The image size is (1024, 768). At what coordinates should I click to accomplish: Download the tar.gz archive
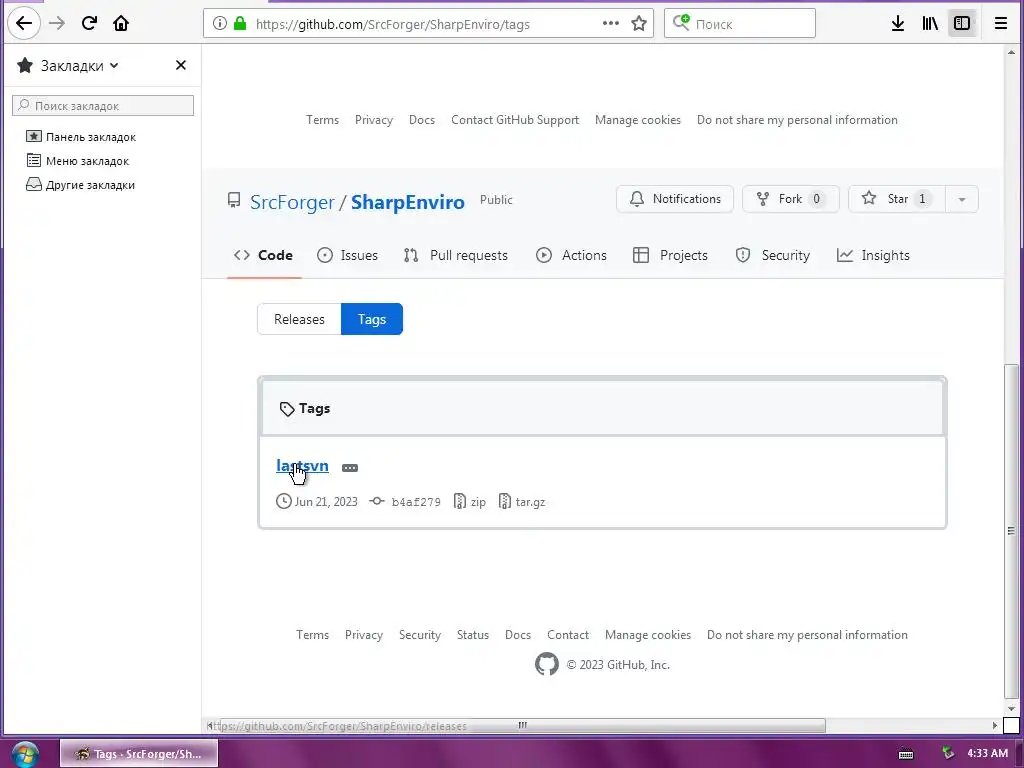522,502
